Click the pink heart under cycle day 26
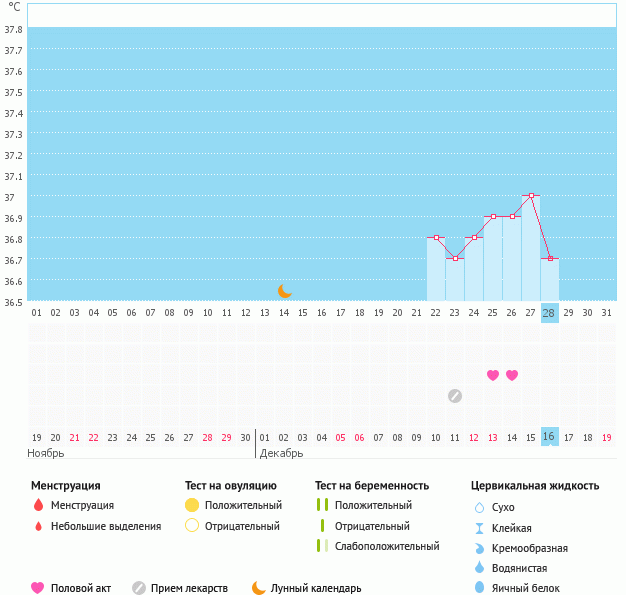 pyautogui.click(x=512, y=375)
